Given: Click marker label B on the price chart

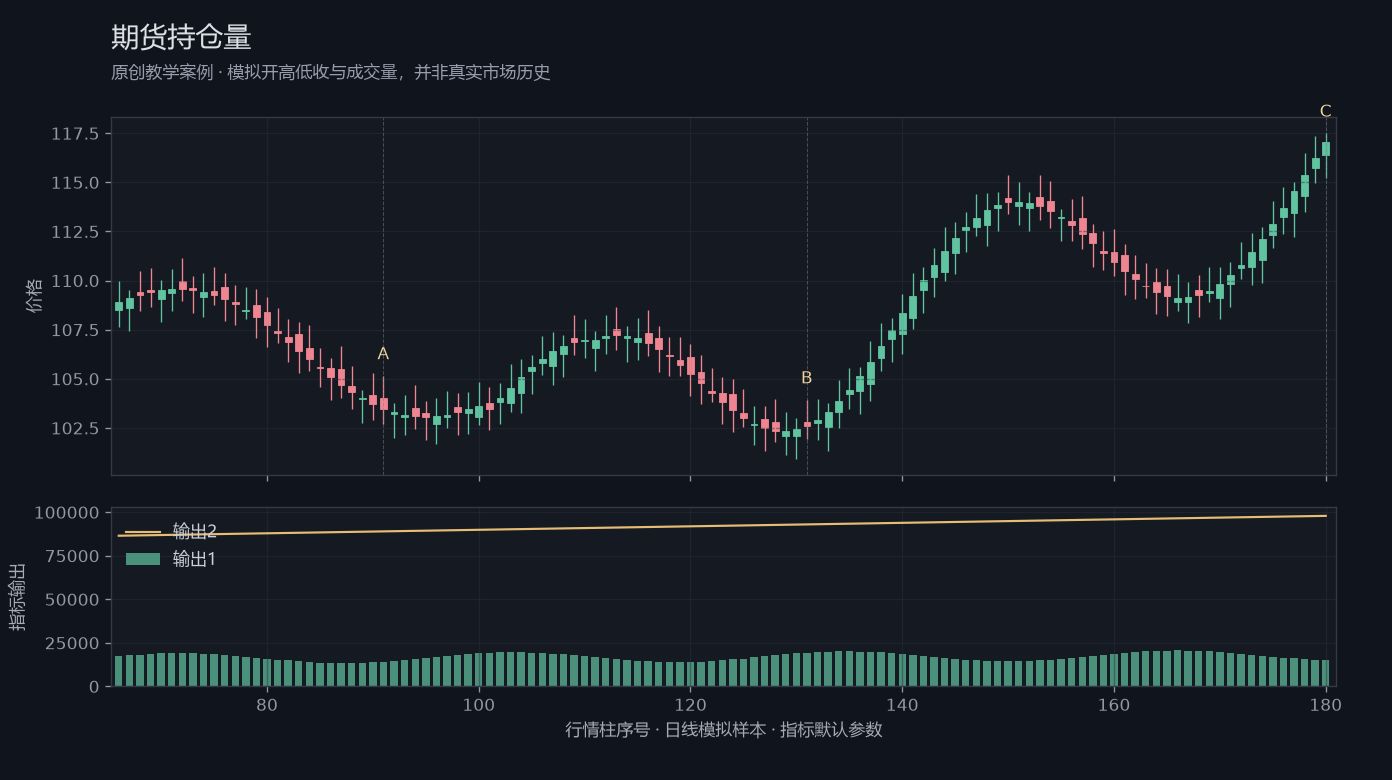Looking at the screenshot, I should (806, 378).
